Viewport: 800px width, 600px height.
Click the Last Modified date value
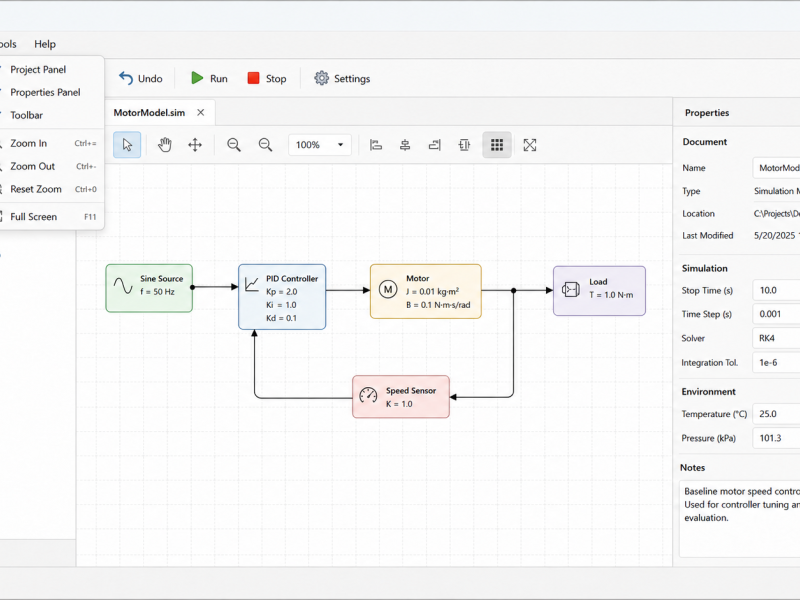click(x=777, y=235)
